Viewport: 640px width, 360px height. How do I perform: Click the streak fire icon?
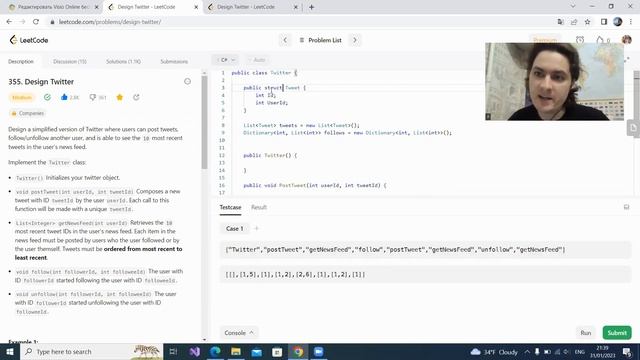(600, 40)
